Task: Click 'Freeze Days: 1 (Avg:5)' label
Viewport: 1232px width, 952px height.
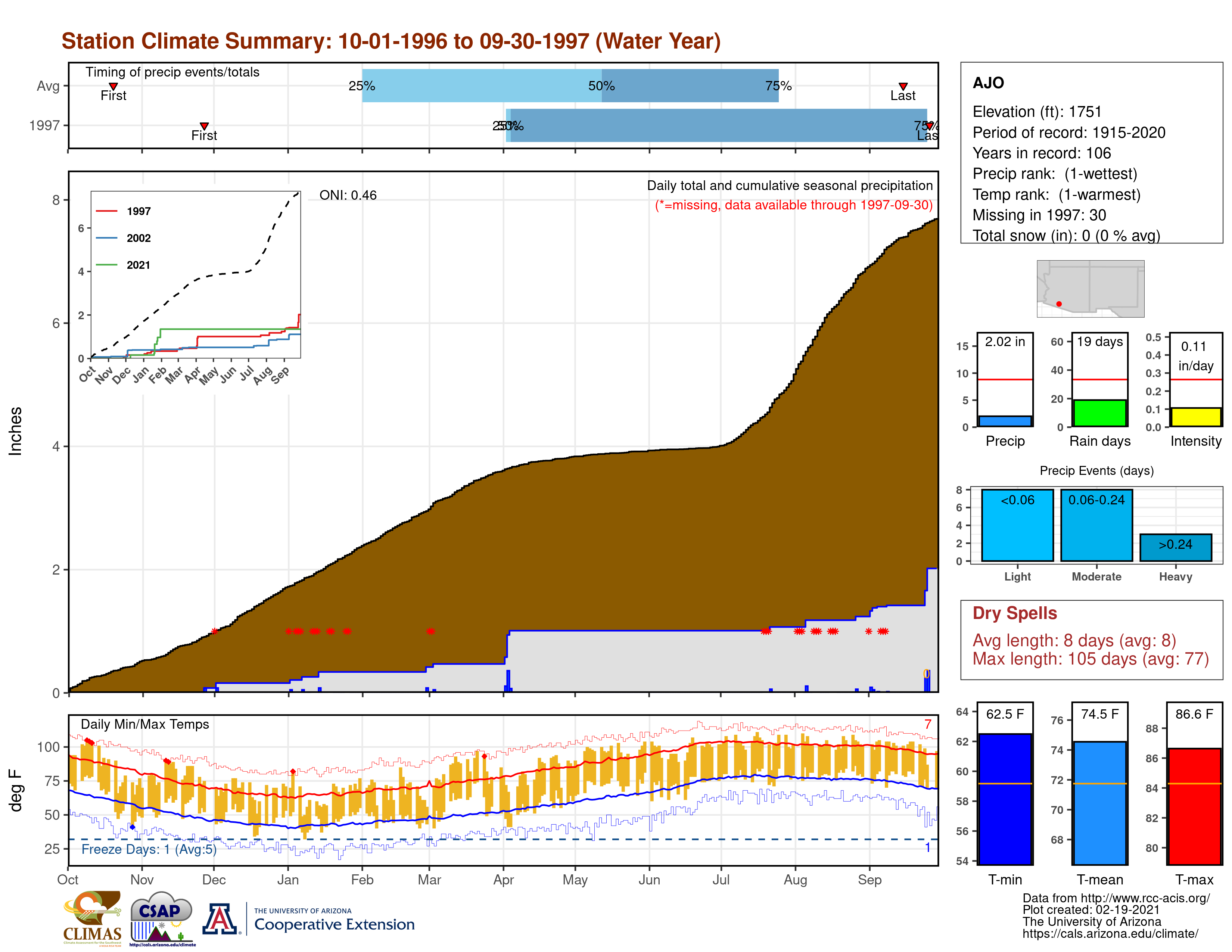Action: click(x=149, y=849)
